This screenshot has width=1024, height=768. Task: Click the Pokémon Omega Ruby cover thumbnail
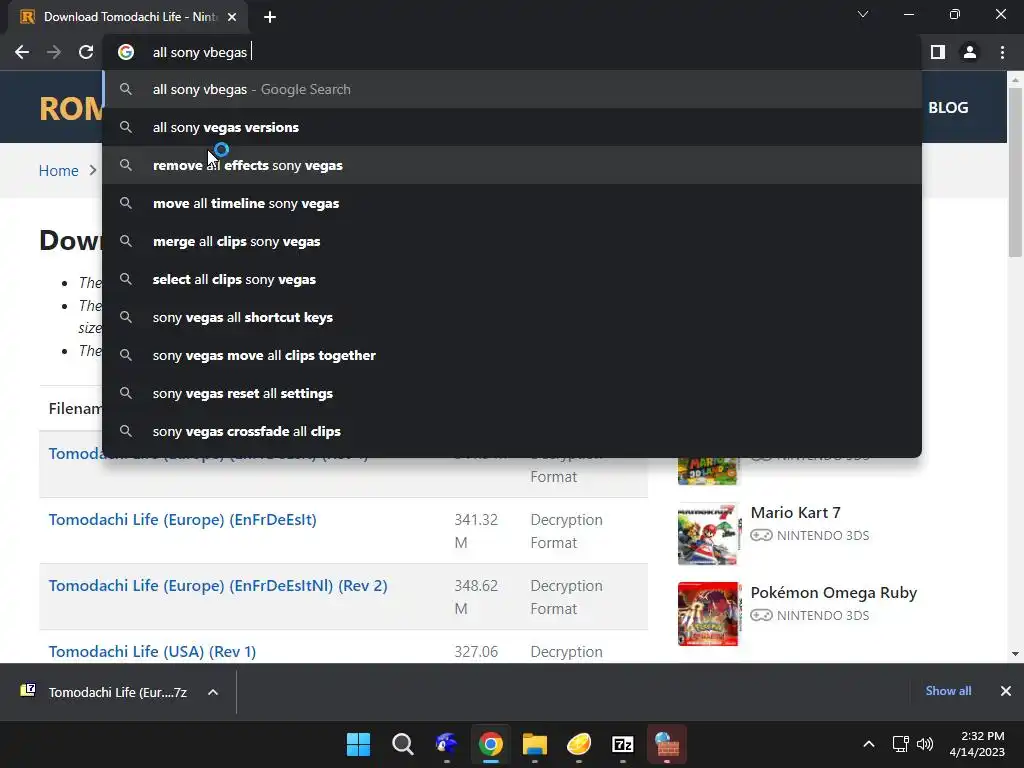[708, 614]
